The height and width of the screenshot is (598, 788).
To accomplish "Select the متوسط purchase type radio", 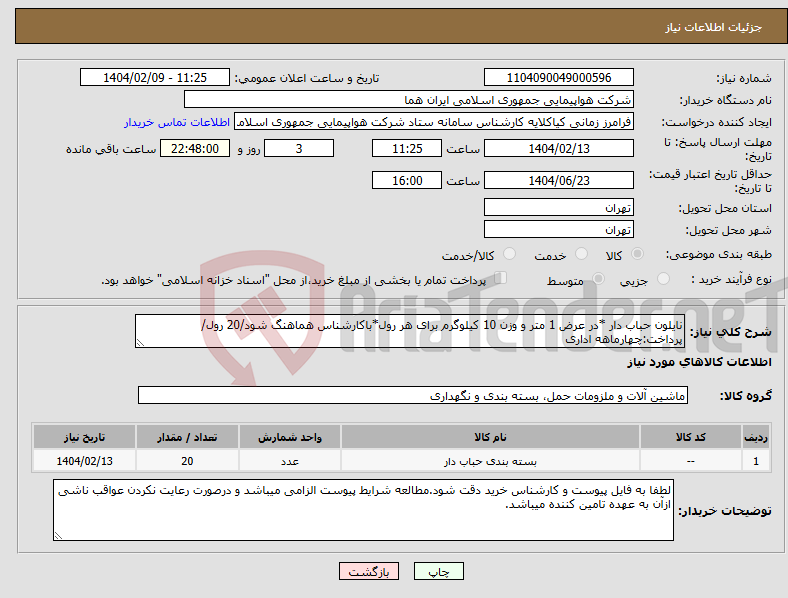I will point(598,278).
